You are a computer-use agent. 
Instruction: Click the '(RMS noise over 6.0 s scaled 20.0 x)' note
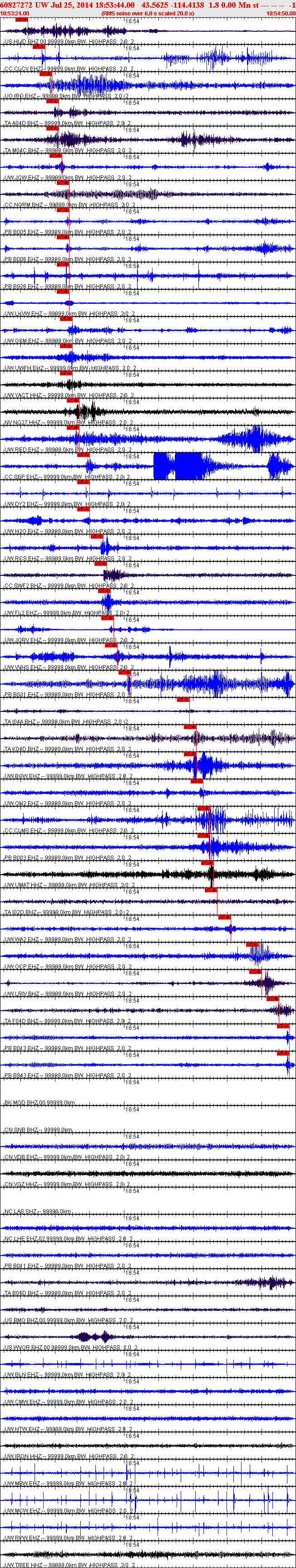(x=148, y=14)
